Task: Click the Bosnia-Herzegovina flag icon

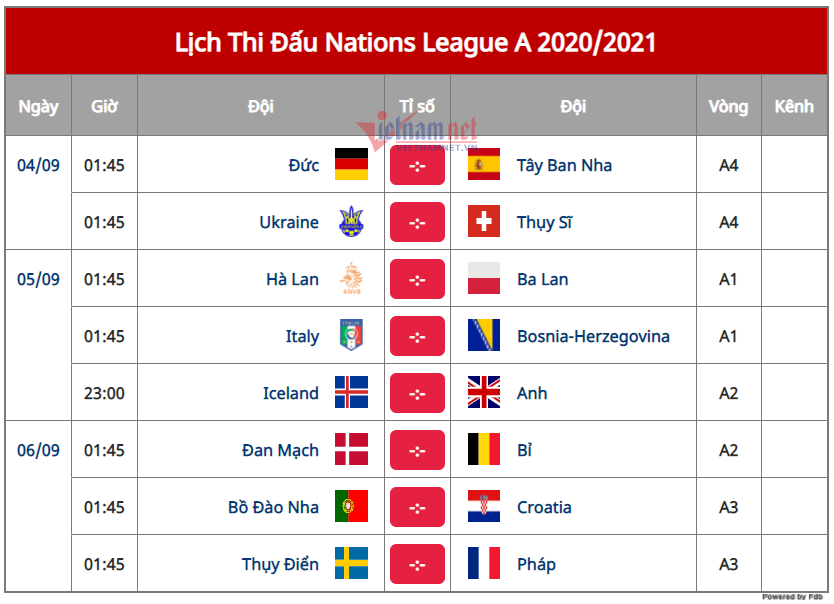Action: [x=484, y=336]
